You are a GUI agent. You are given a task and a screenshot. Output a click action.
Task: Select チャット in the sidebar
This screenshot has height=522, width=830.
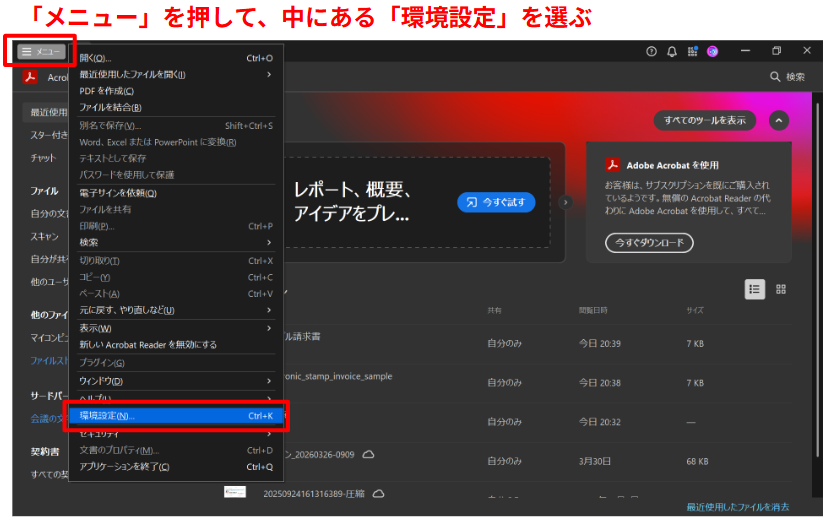tap(43, 158)
